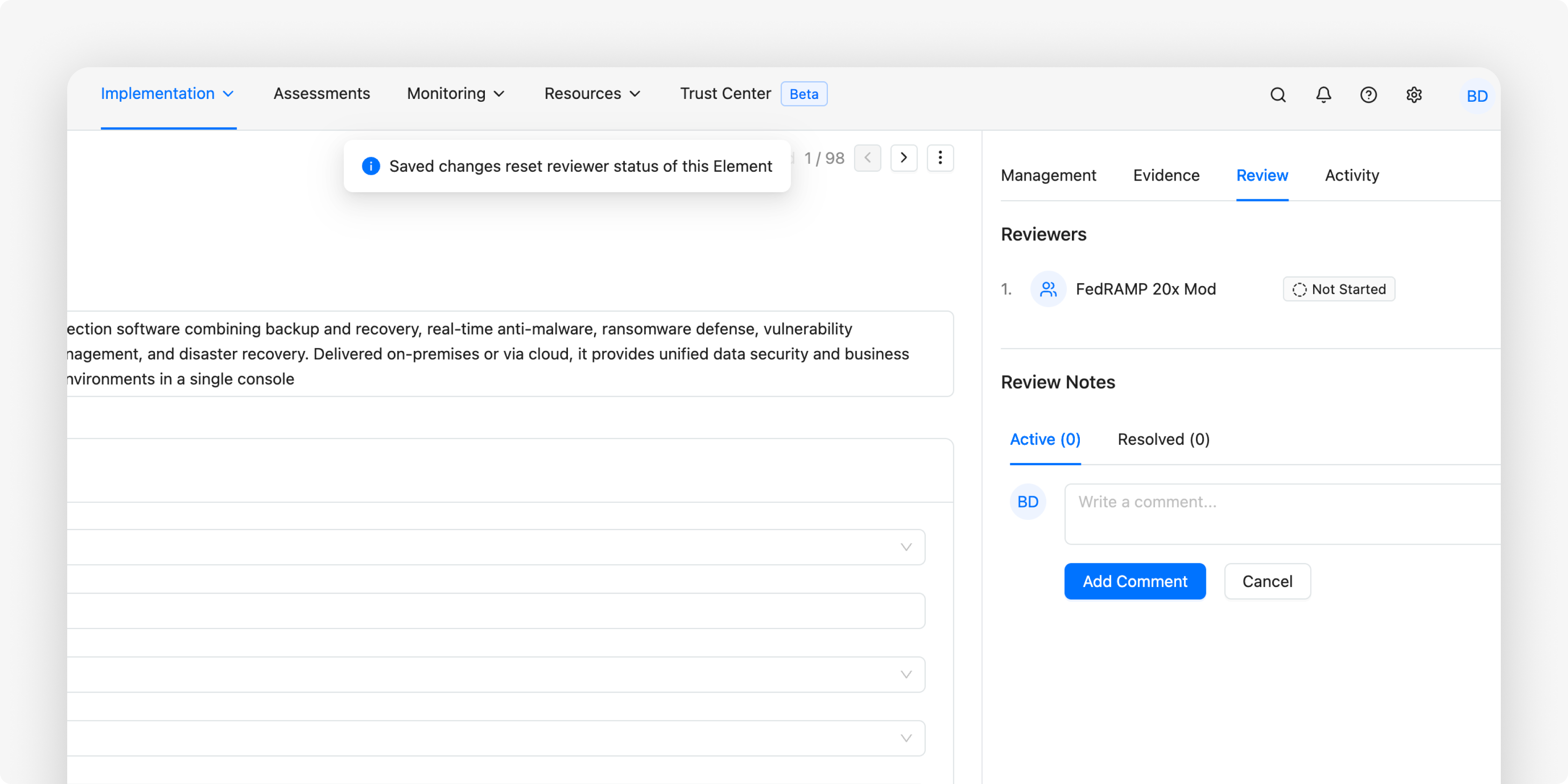Open the middle dropdown field with a chevron
The height and width of the screenshot is (784, 1568).
pyautogui.click(x=496, y=674)
